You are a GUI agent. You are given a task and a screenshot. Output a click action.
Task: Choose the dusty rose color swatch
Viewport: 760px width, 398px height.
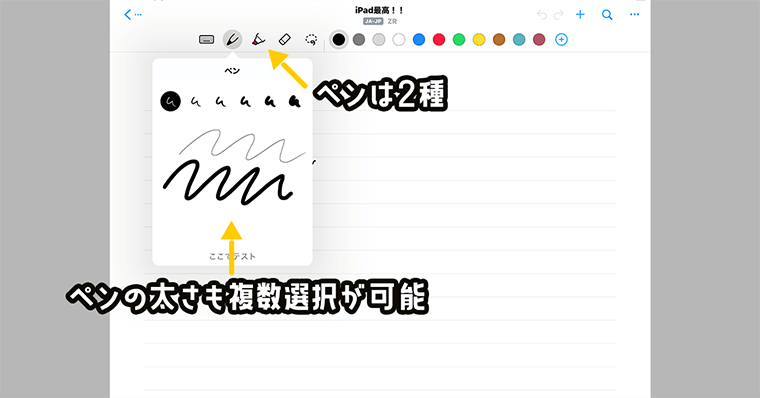pos(539,40)
